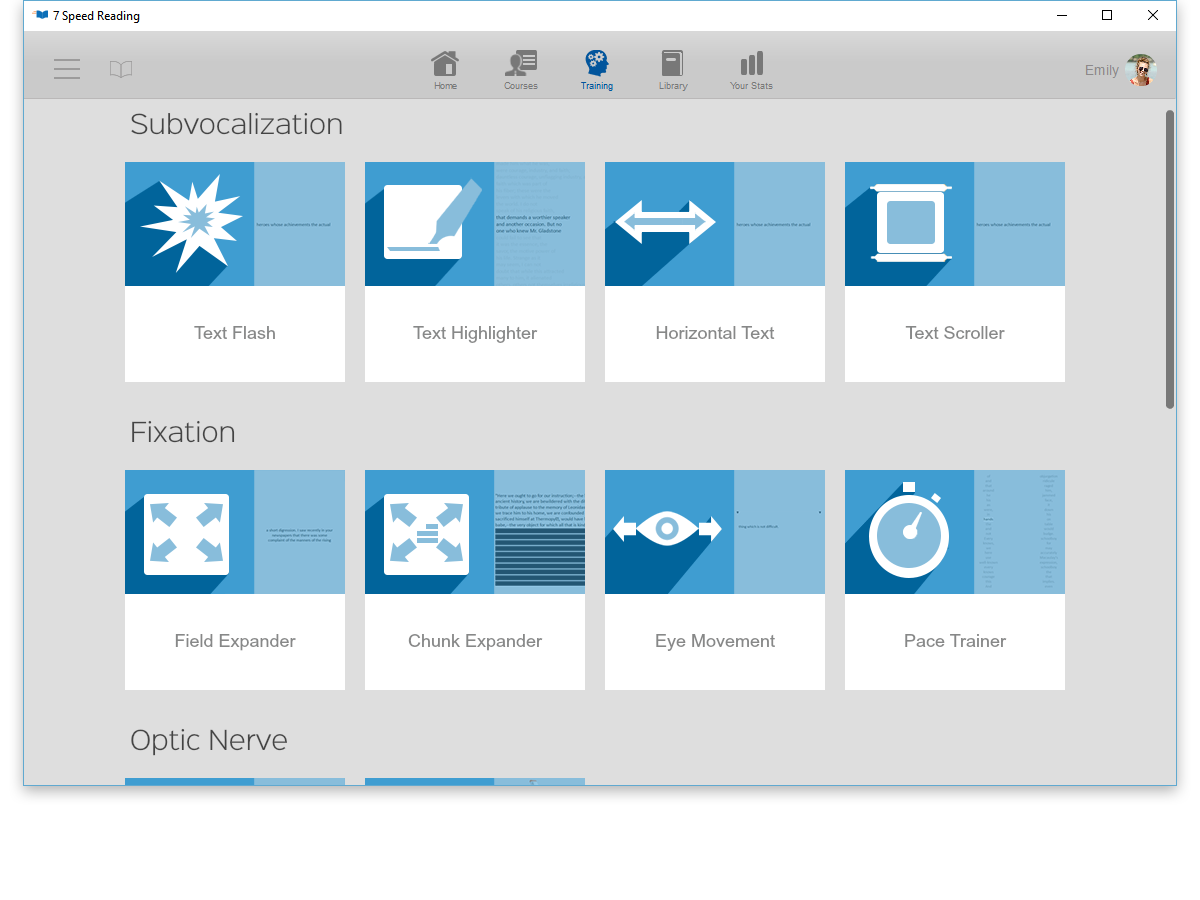Open the Text Scroller exercise label
The image size is (1200, 900).
click(x=955, y=333)
